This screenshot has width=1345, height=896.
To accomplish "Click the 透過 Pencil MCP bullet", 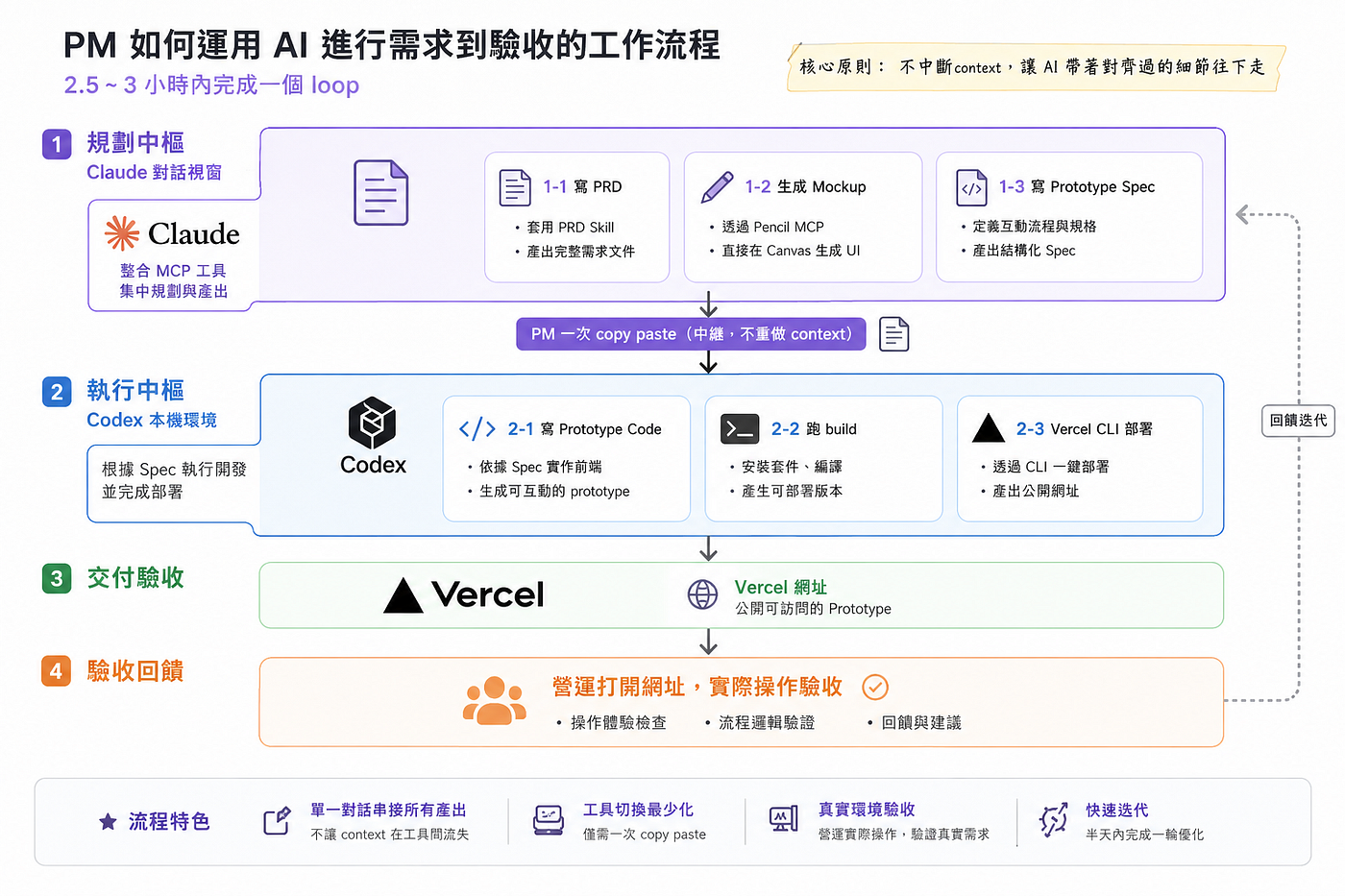I will click(x=772, y=228).
